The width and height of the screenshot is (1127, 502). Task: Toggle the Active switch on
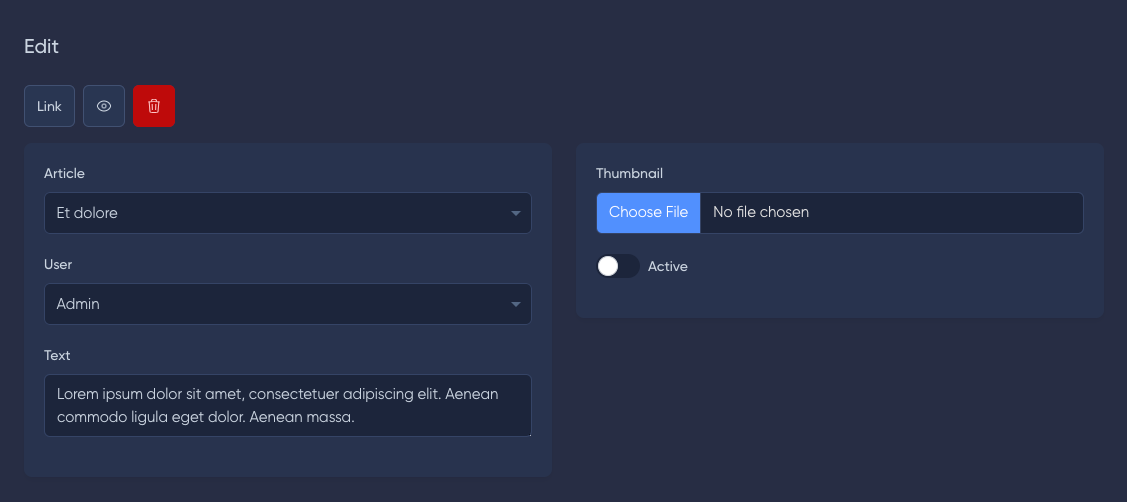617,266
